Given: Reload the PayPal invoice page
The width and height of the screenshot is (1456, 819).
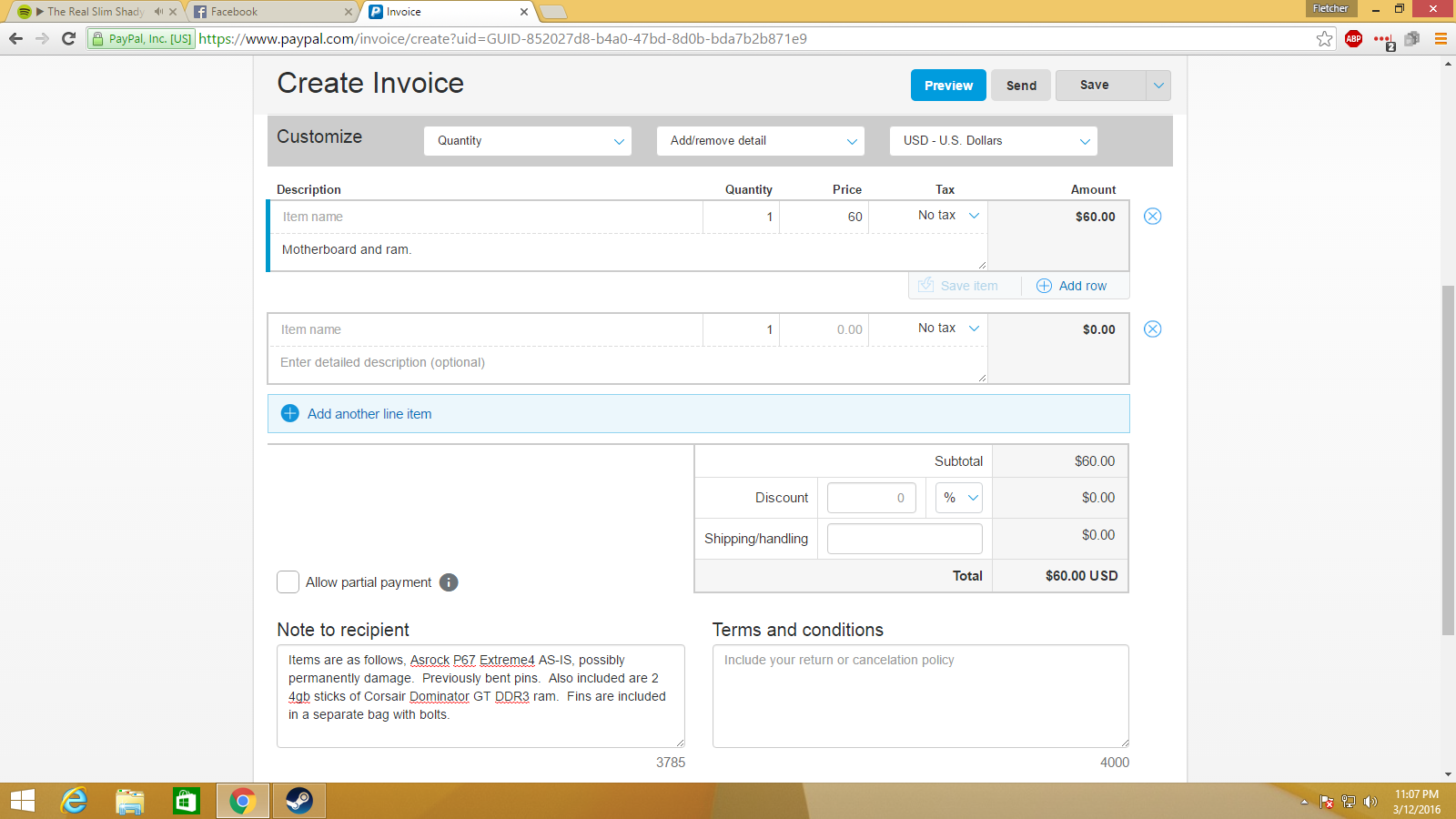Looking at the screenshot, I should click(x=68, y=38).
